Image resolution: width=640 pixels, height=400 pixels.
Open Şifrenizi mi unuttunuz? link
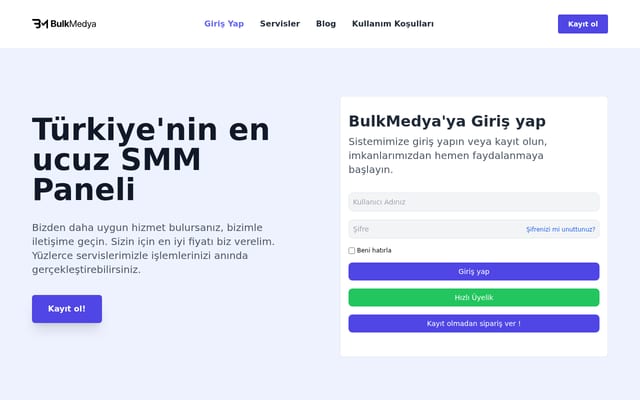coord(560,229)
